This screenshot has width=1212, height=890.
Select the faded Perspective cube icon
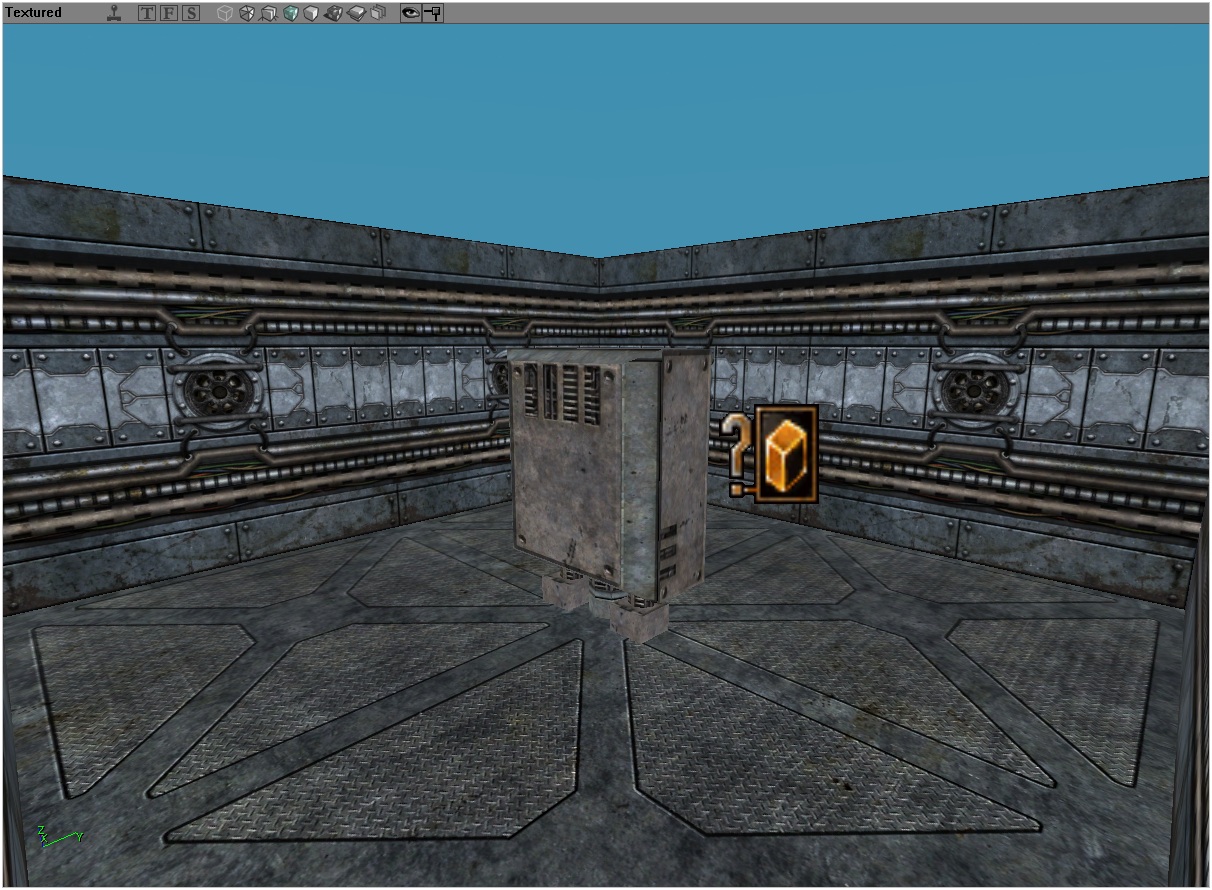tap(225, 14)
